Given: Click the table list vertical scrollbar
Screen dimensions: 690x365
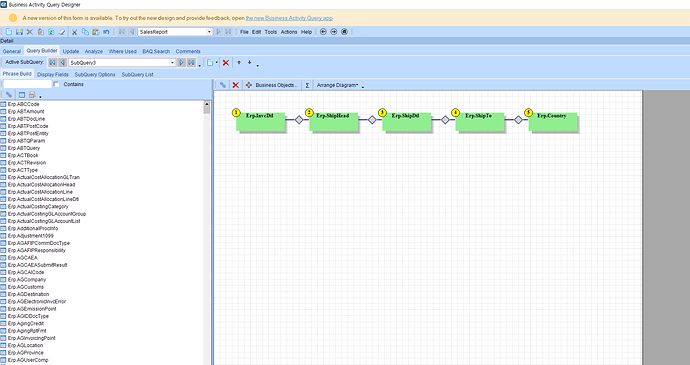Looking at the screenshot, I should tap(207, 232).
